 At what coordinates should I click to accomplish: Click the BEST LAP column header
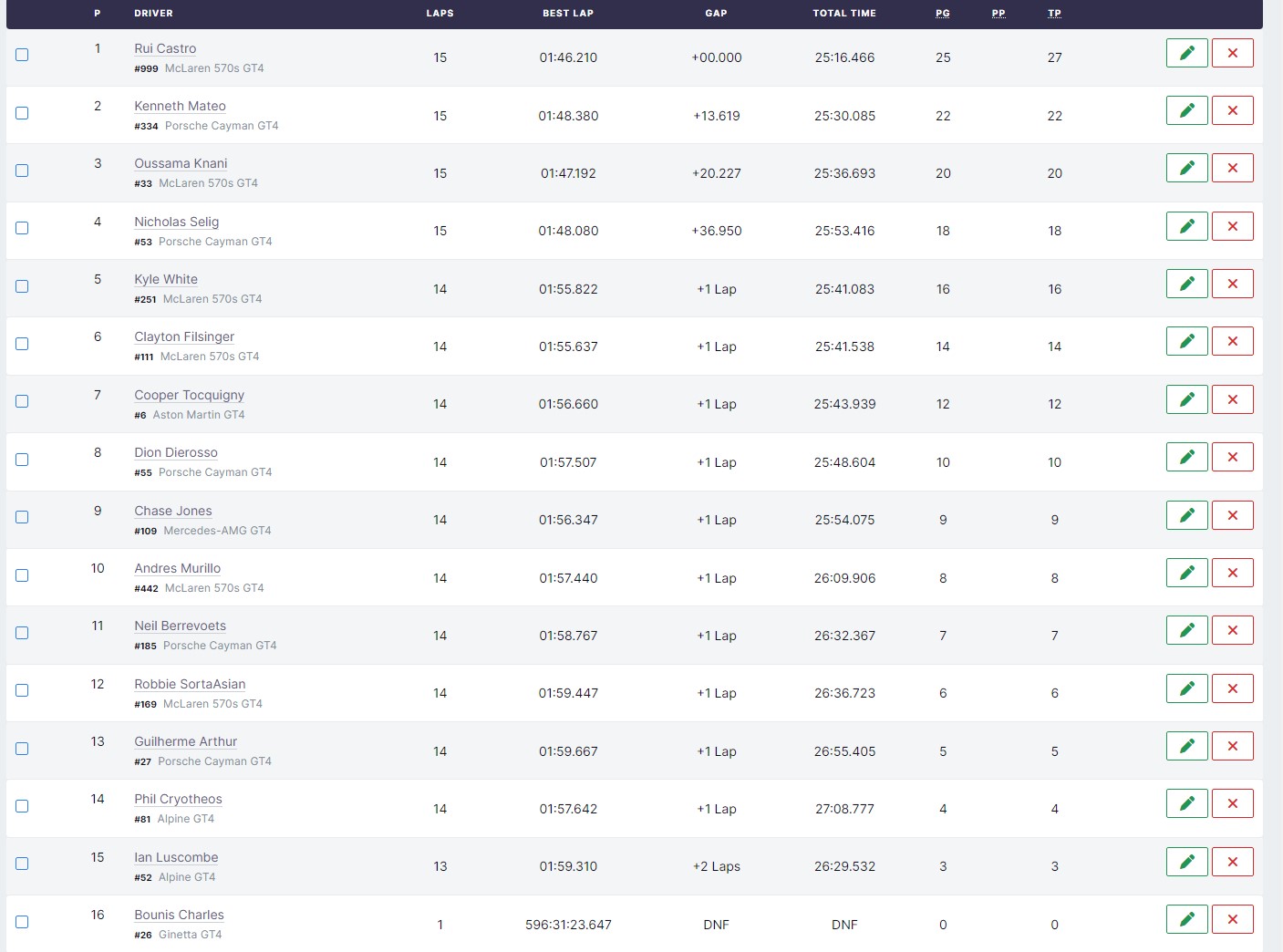click(x=568, y=13)
